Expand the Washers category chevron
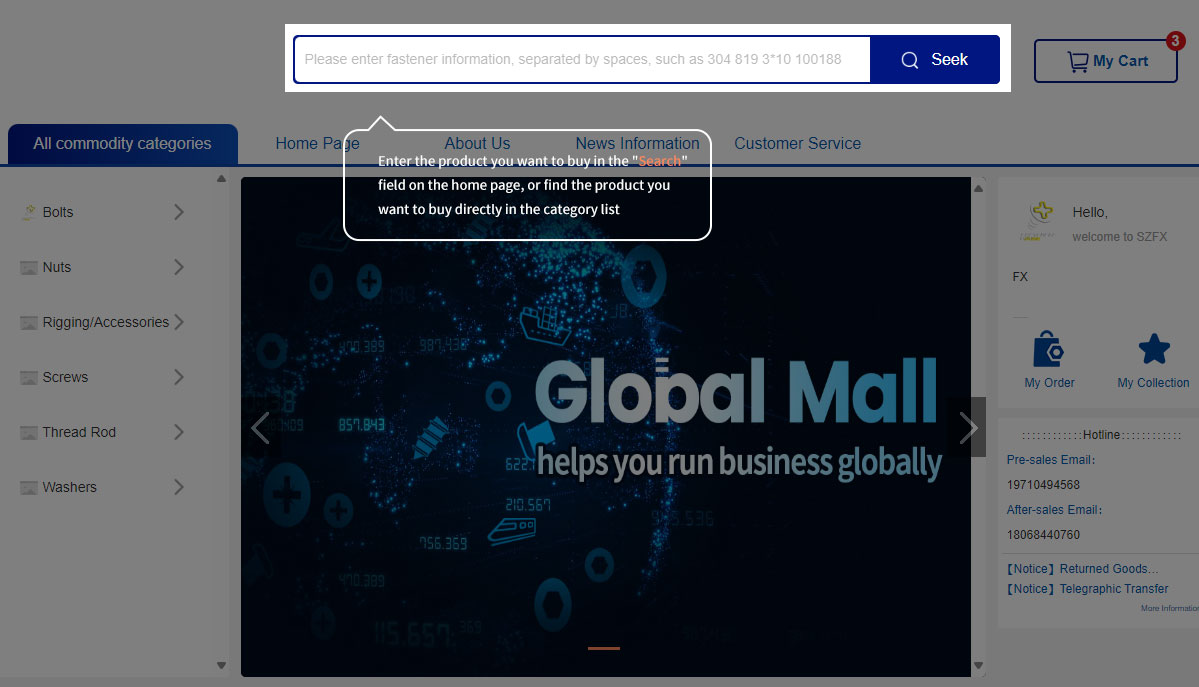Screen dimensions: 1199x687 tap(178, 487)
